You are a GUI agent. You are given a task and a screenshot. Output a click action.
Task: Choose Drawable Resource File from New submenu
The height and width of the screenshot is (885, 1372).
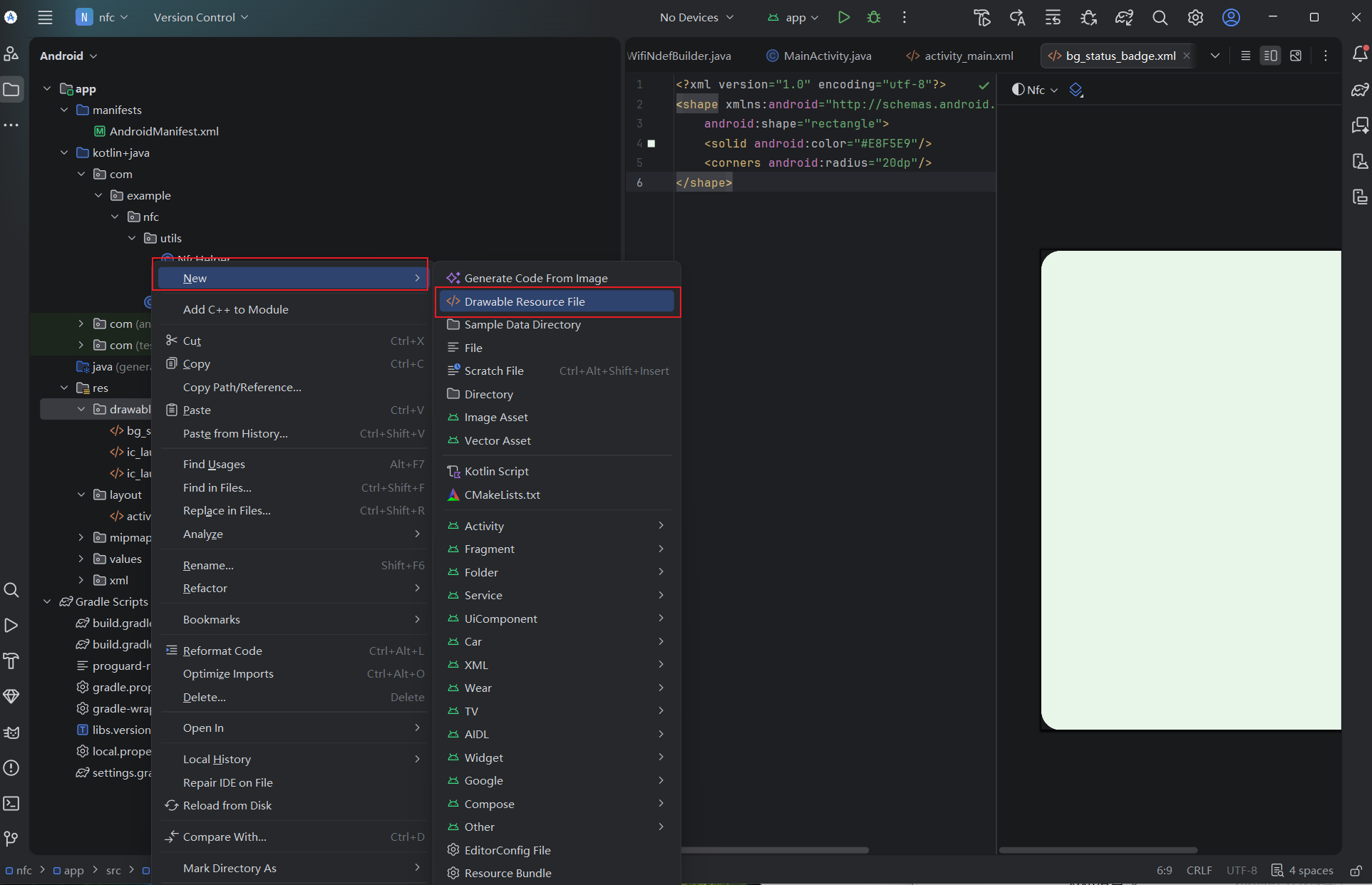click(557, 301)
